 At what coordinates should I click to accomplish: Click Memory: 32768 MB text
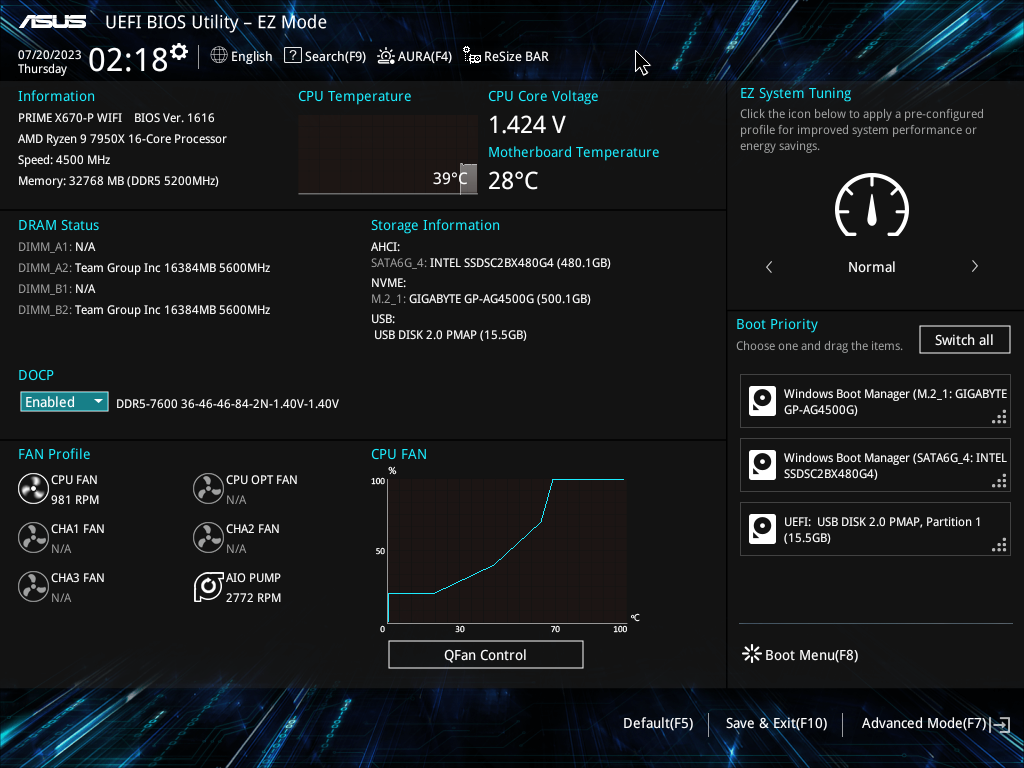(118, 180)
